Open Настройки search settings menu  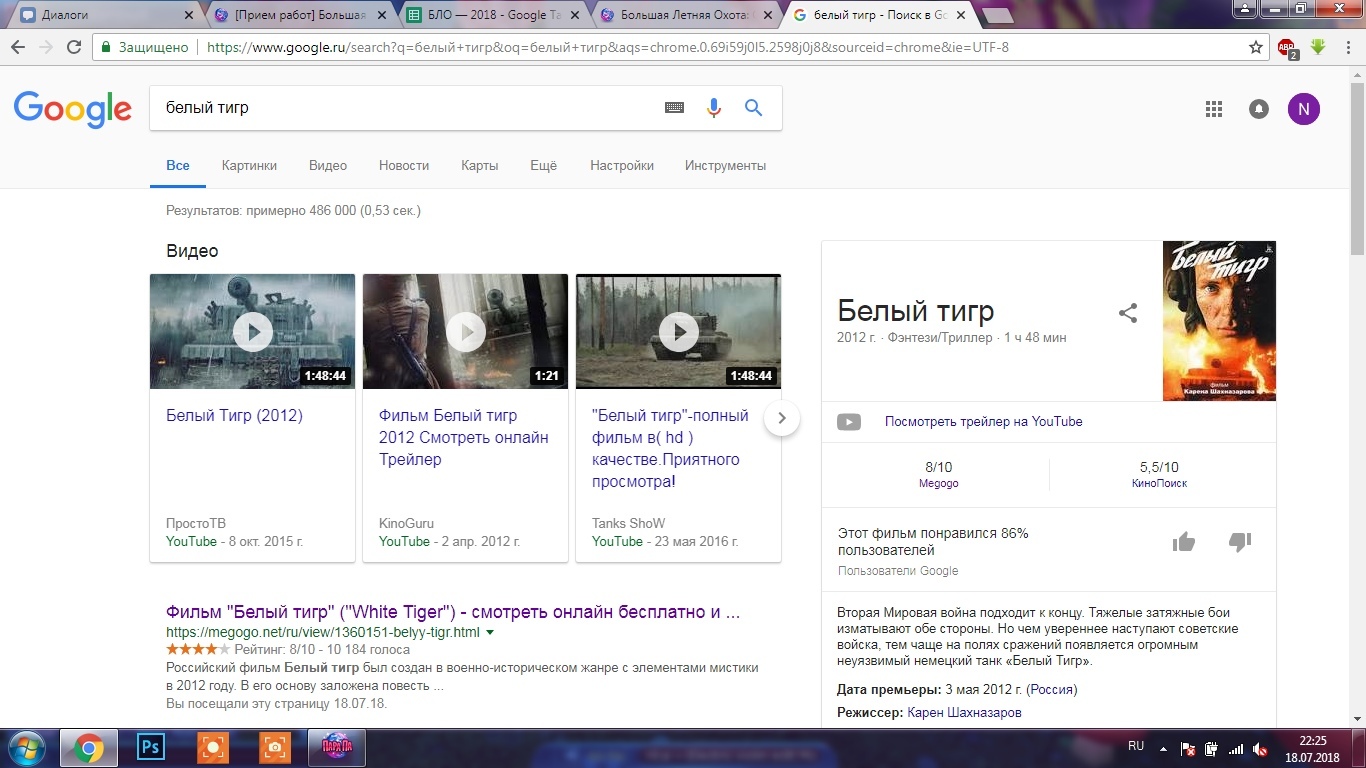point(622,165)
